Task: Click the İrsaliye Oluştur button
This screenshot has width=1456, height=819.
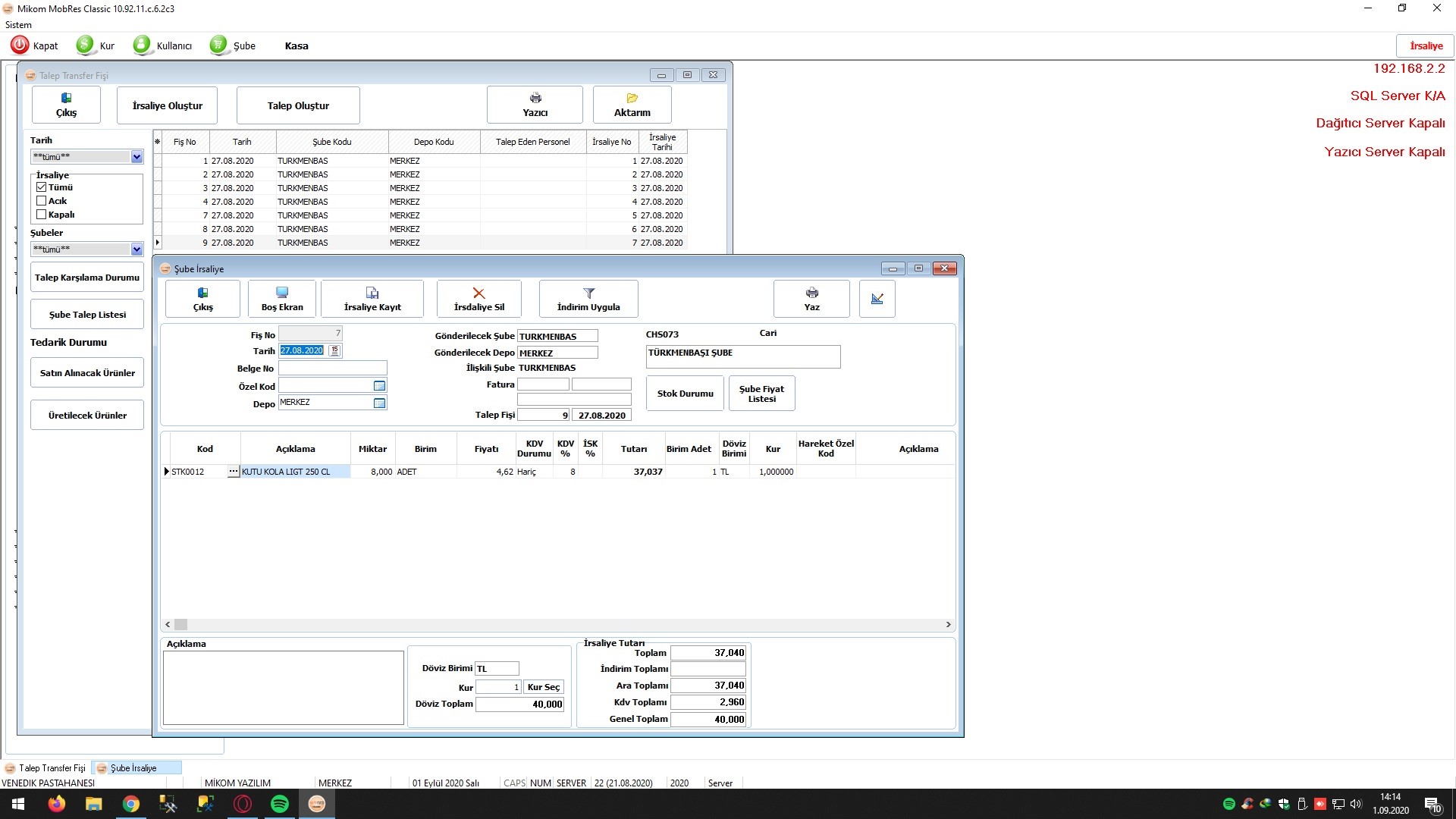Action: point(167,105)
